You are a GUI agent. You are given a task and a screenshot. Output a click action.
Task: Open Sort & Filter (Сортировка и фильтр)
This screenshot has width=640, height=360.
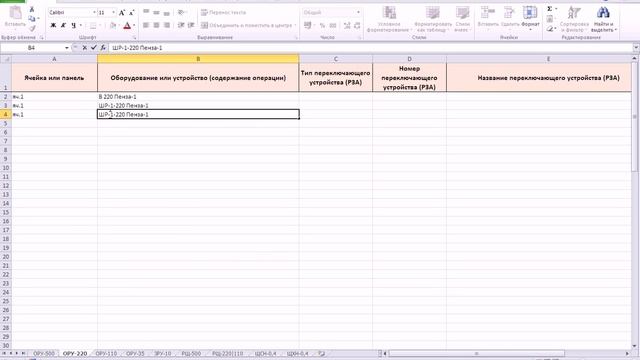point(574,19)
